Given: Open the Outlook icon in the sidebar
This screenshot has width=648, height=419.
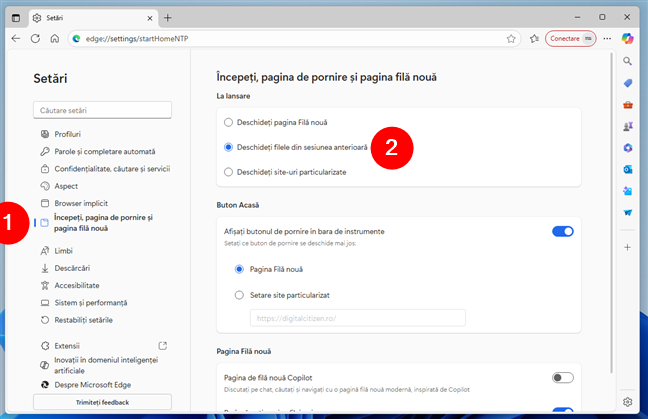Looking at the screenshot, I should 627,169.
